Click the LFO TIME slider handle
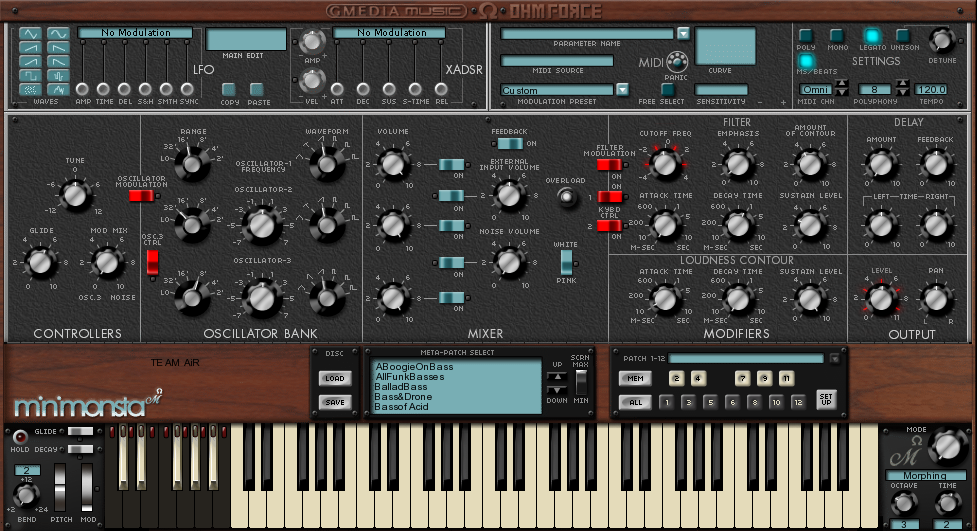977x531 pixels. pos(103,89)
